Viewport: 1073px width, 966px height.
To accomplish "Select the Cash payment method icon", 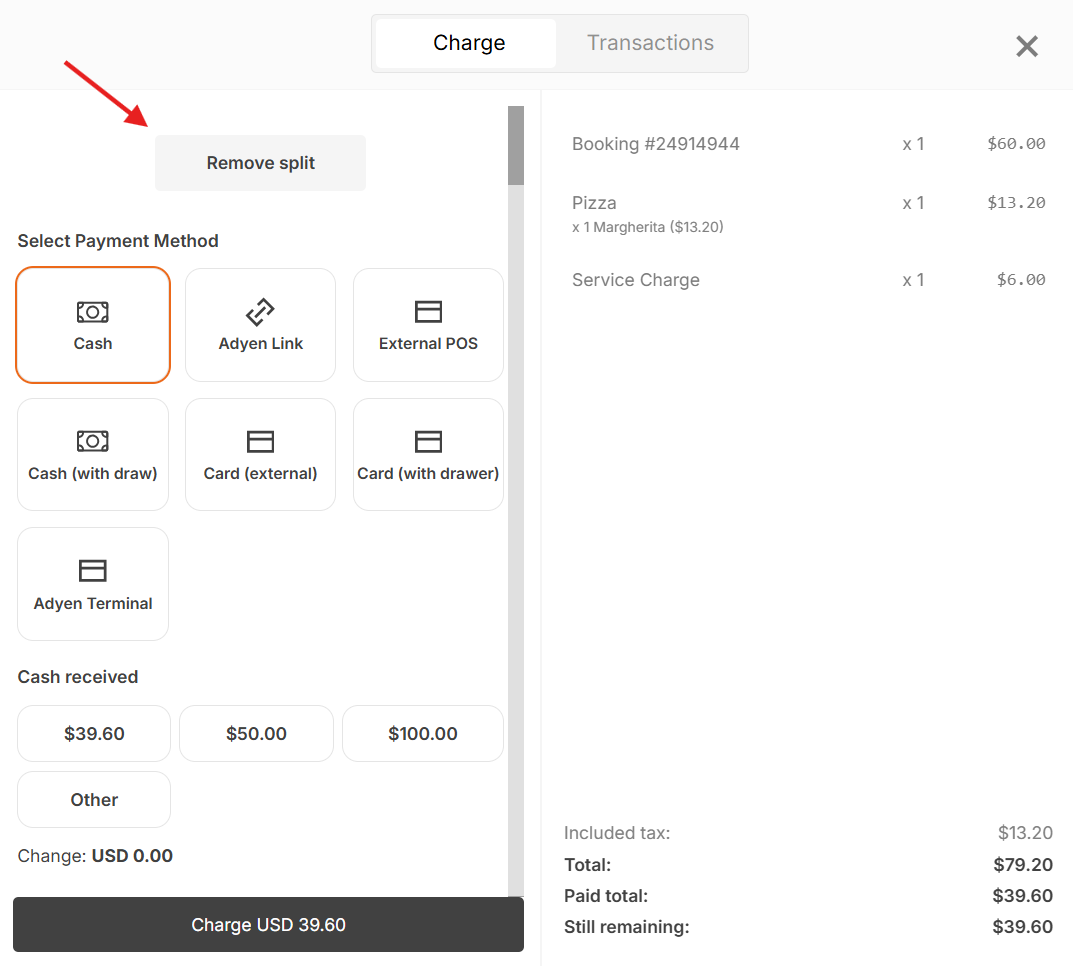I will click(x=92, y=312).
